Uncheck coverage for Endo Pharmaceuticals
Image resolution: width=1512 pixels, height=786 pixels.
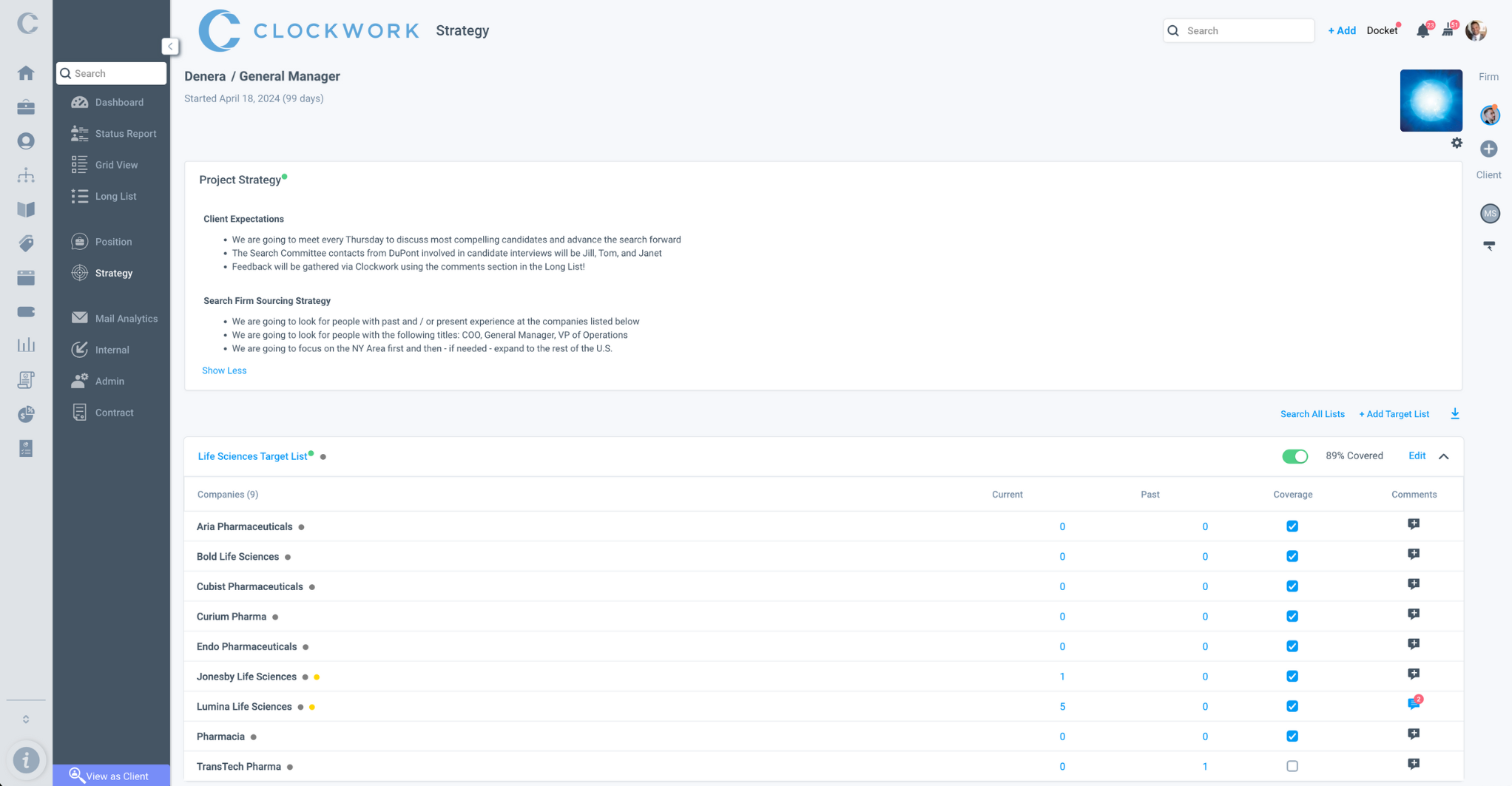(x=1292, y=646)
